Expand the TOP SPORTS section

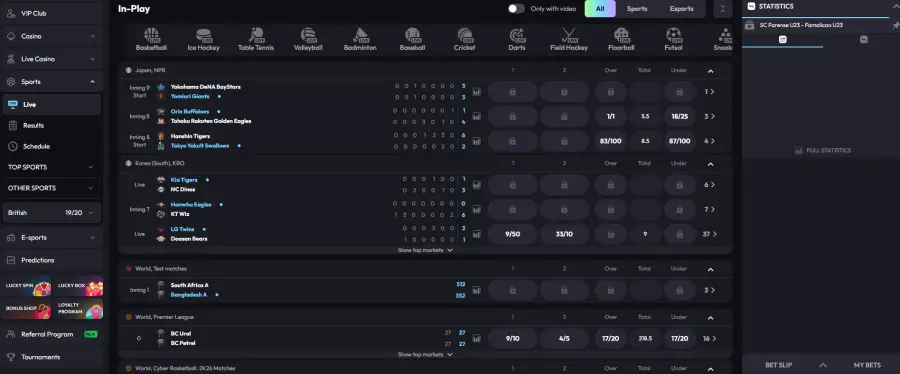(x=52, y=167)
